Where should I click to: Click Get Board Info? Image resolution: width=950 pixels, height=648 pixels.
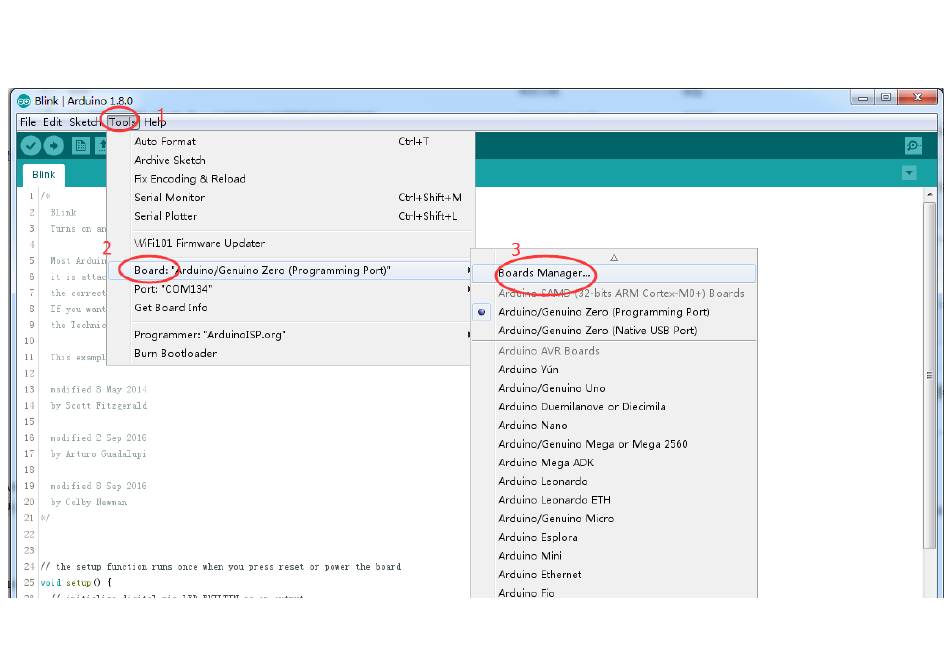point(291,308)
